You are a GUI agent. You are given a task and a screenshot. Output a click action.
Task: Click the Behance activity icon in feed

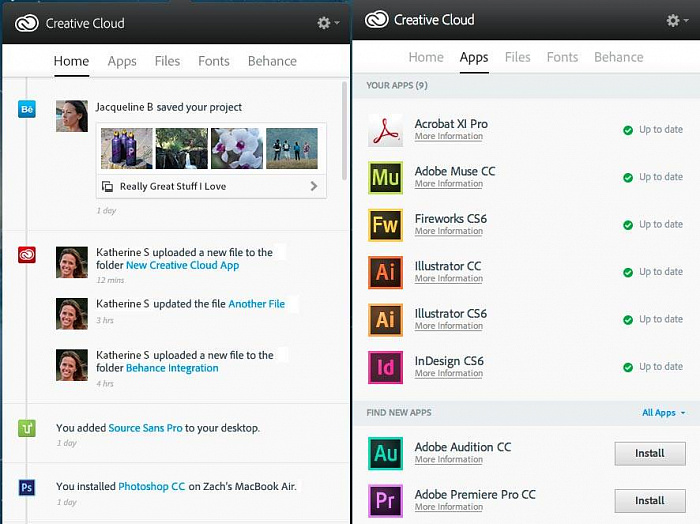coord(27,109)
